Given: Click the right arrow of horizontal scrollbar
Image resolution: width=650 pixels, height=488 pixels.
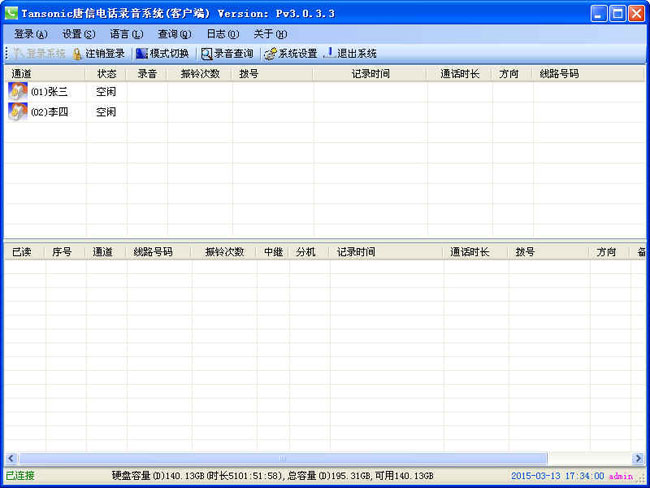Looking at the screenshot, I should tap(637, 458).
